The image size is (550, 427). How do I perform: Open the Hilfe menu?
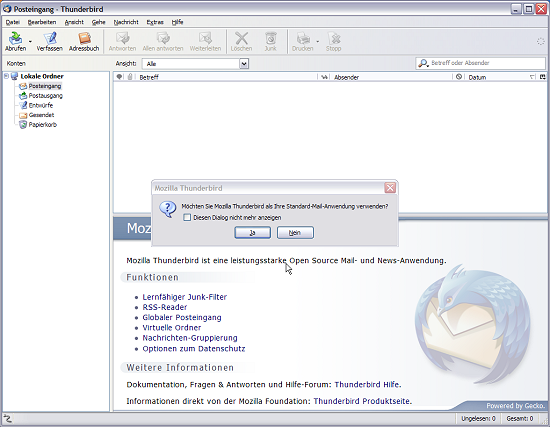[x=177, y=22]
